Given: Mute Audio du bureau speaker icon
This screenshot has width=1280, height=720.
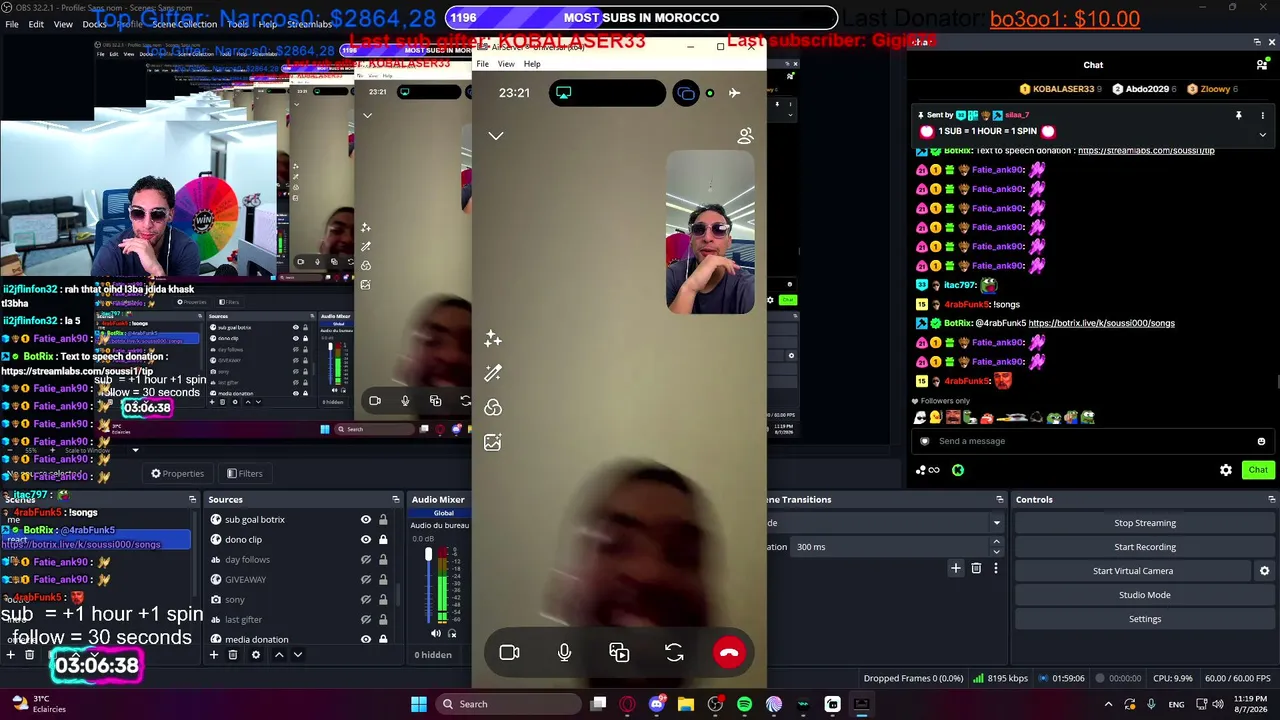Looking at the screenshot, I should point(435,633).
